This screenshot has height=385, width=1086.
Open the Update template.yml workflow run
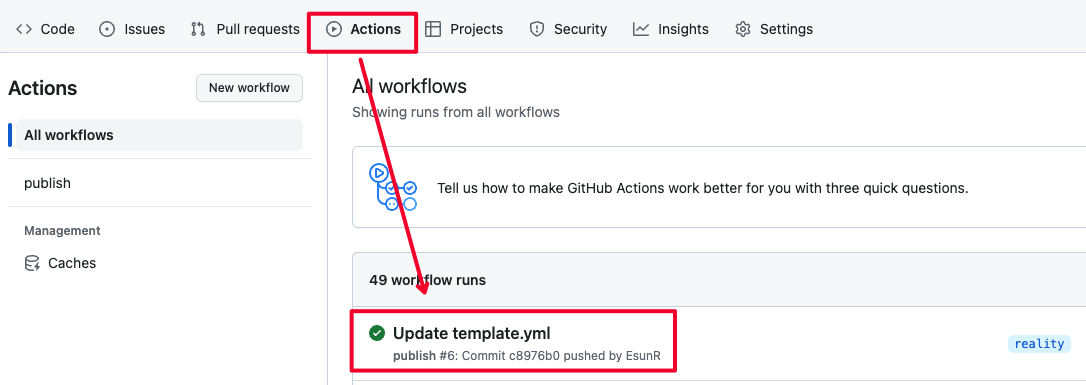tap(472, 334)
